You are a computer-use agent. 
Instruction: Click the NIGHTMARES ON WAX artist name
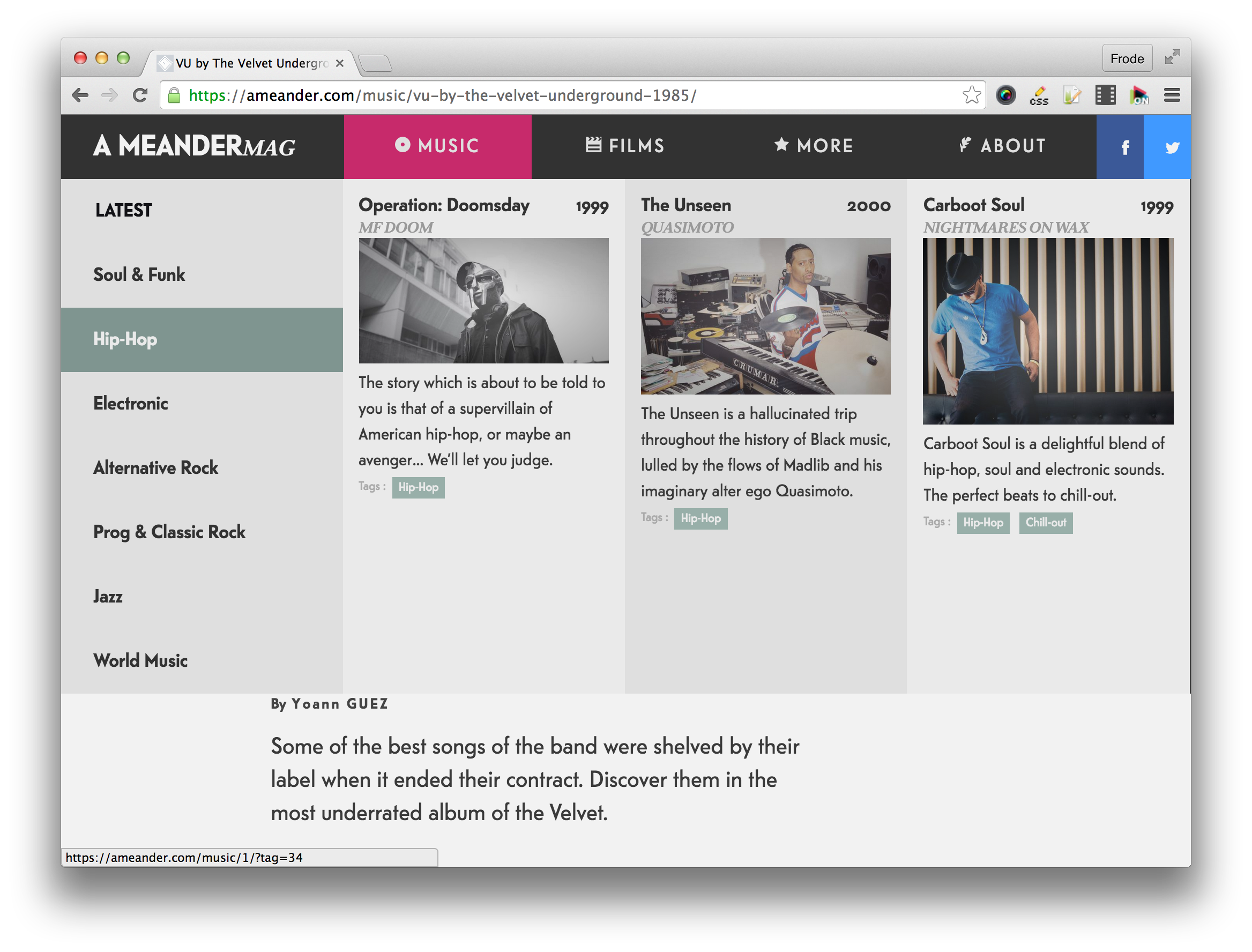(1005, 228)
